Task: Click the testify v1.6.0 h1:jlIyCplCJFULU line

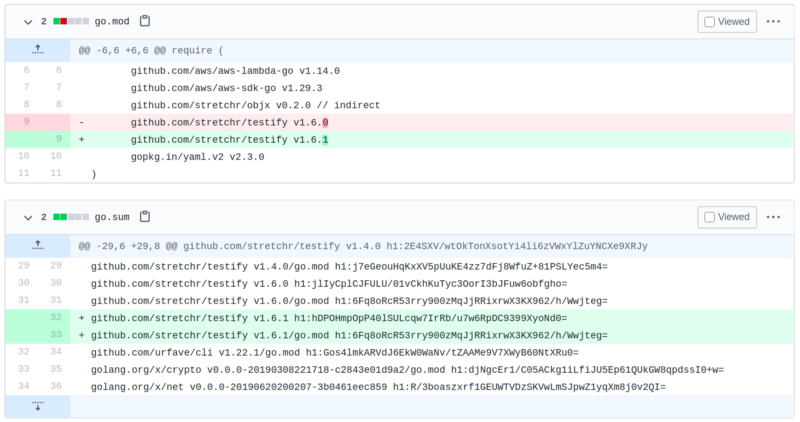Action: [x=400, y=283]
